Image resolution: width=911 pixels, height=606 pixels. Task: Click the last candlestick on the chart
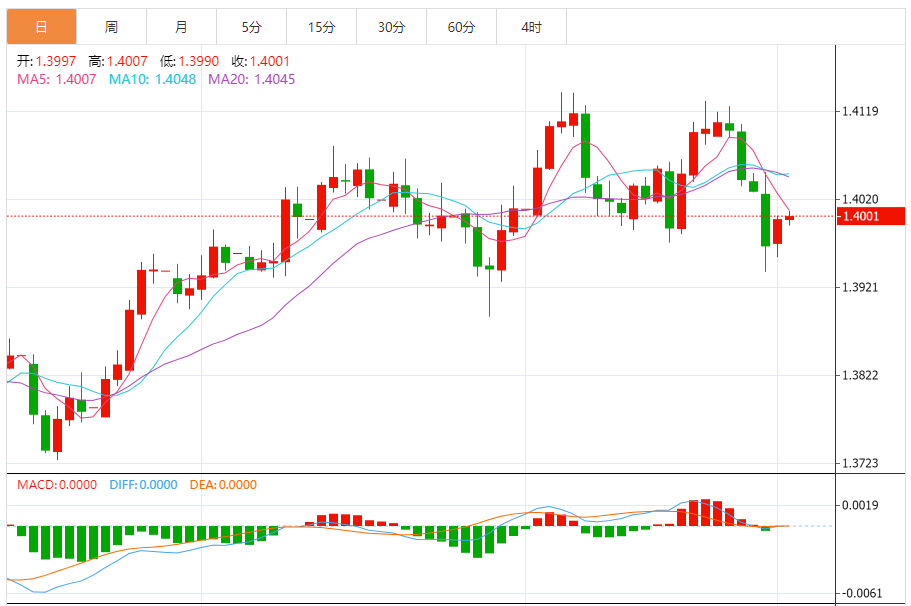pyautogui.click(x=789, y=218)
